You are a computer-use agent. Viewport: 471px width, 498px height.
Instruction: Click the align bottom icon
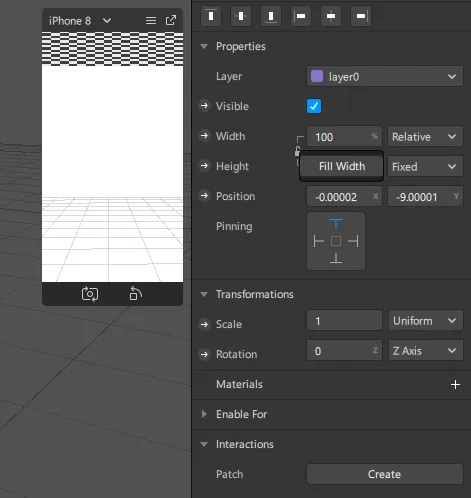[x=271, y=16]
